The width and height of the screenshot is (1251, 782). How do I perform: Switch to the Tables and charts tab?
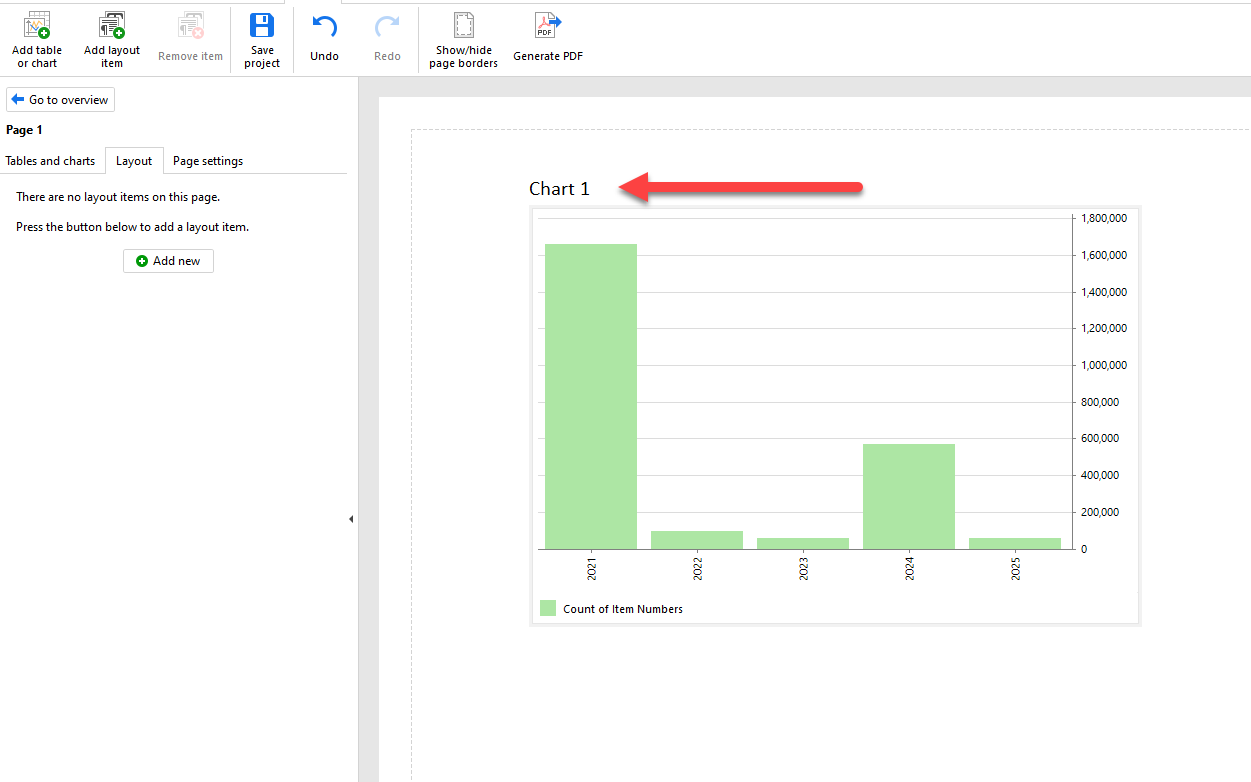(x=50, y=161)
